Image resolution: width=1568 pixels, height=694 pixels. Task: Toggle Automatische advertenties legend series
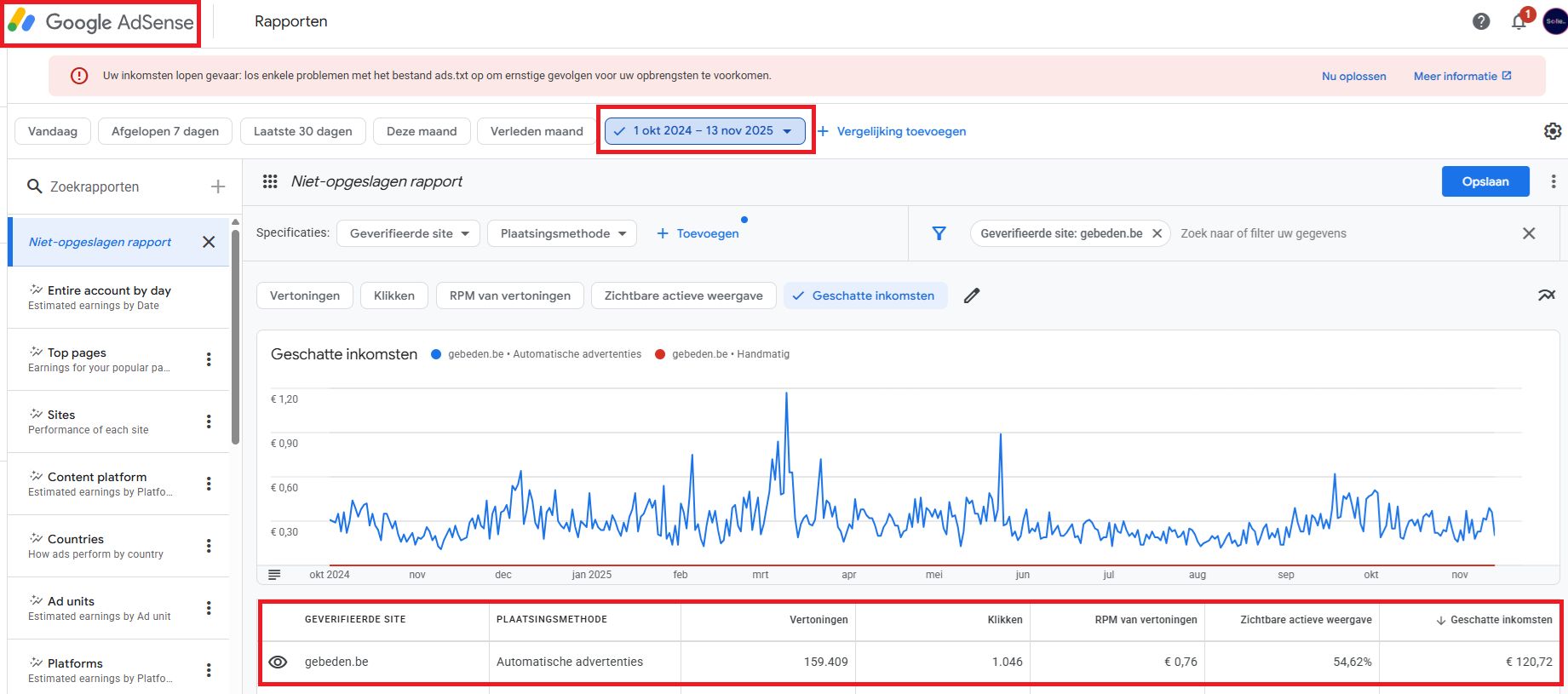click(537, 354)
